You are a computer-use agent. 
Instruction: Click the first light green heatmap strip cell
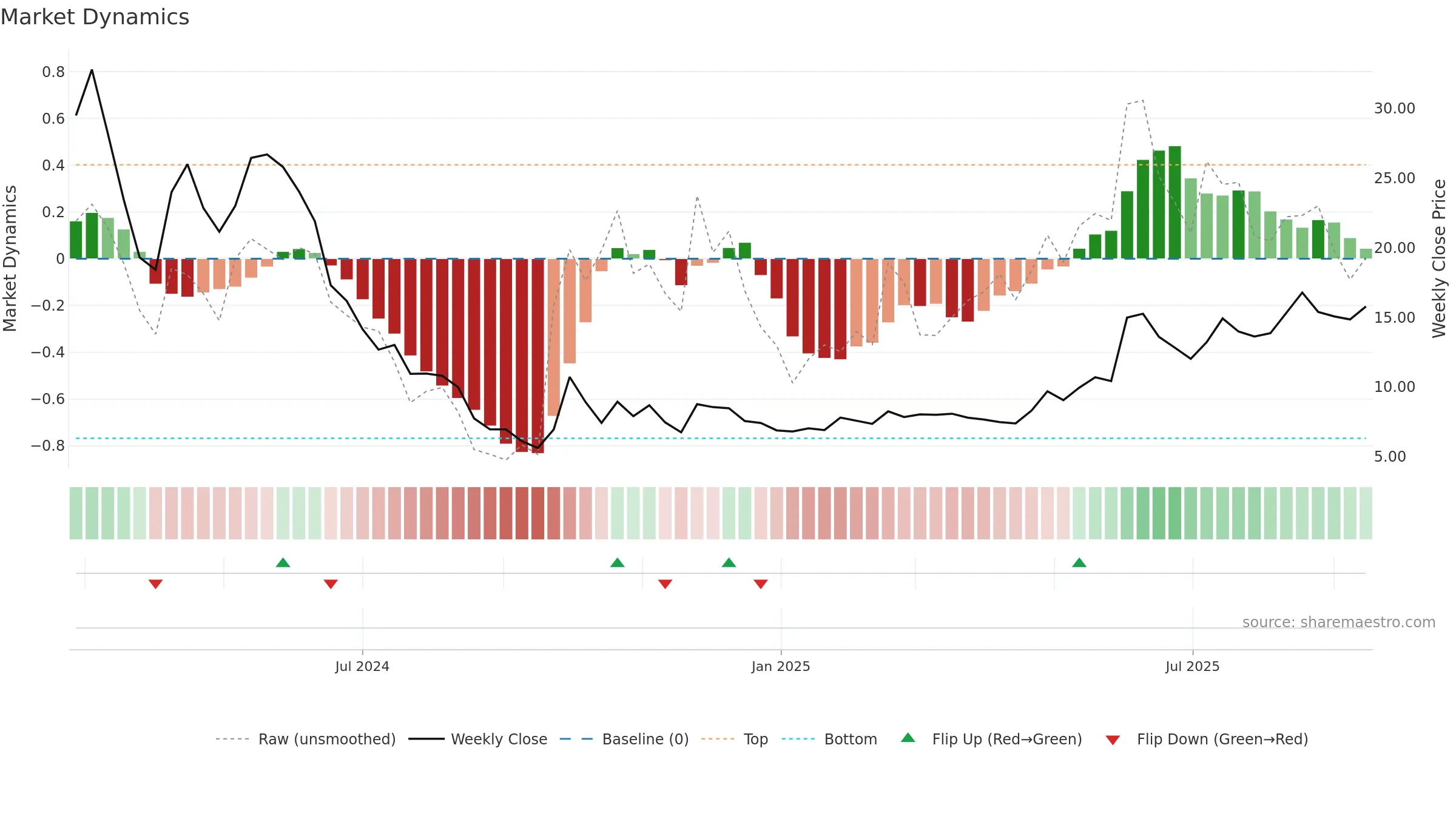tap(76, 513)
